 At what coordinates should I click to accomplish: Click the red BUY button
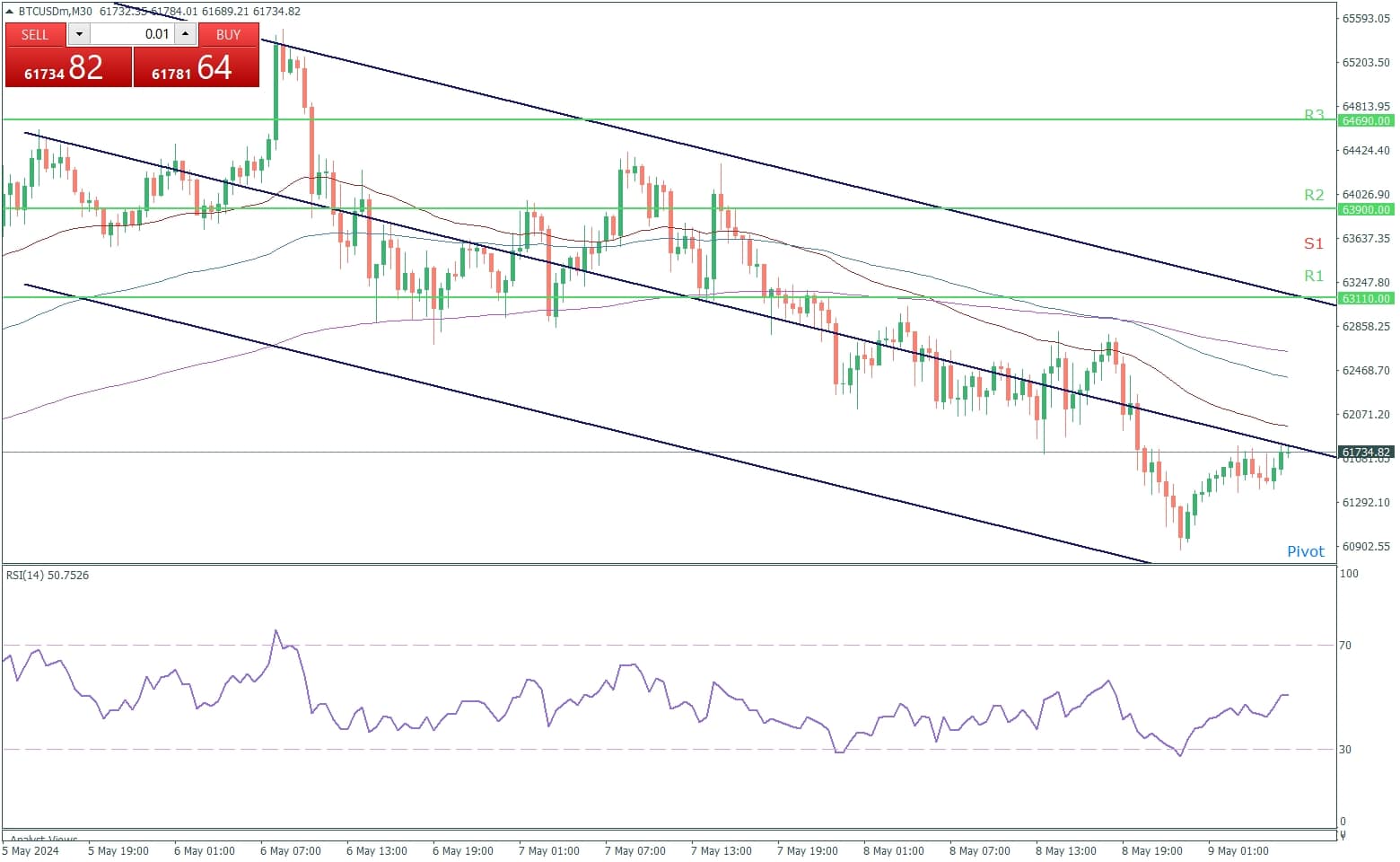click(229, 34)
